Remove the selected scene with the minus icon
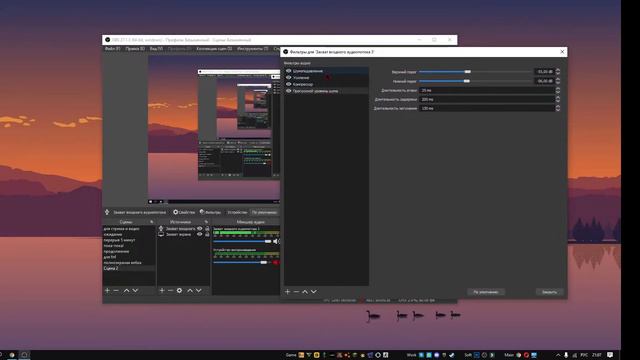 point(116,290)
